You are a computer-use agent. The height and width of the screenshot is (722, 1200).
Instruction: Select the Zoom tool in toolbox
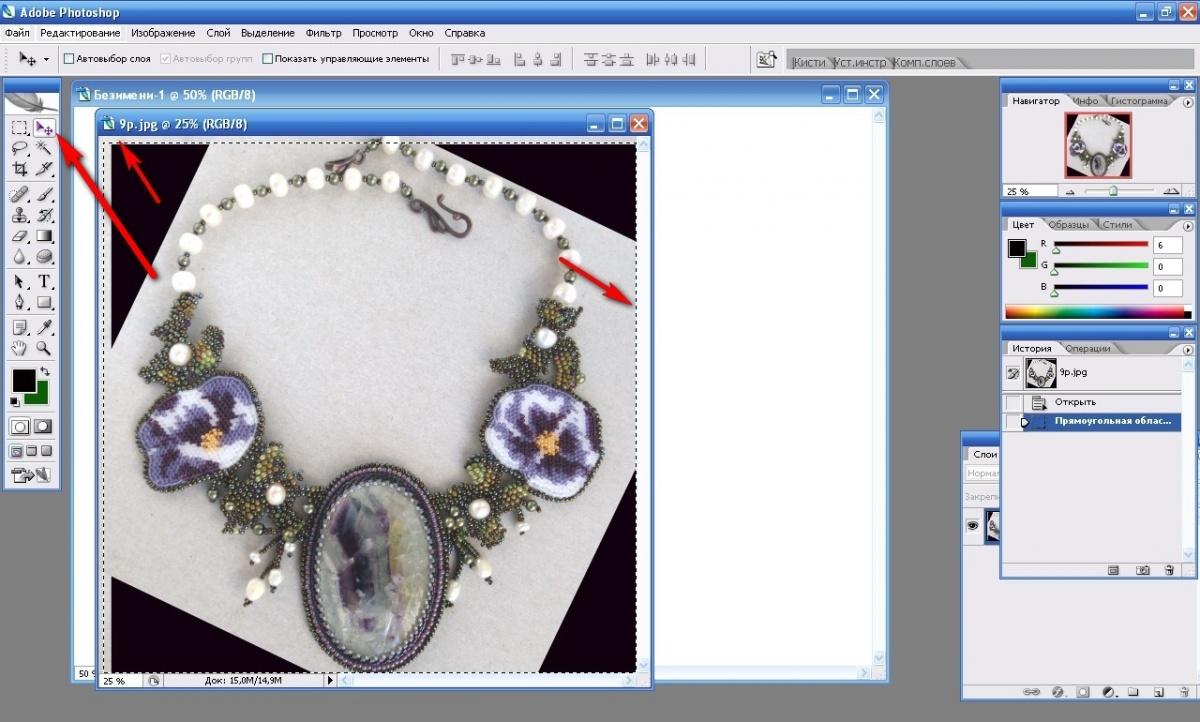click(x=44, y=348)
